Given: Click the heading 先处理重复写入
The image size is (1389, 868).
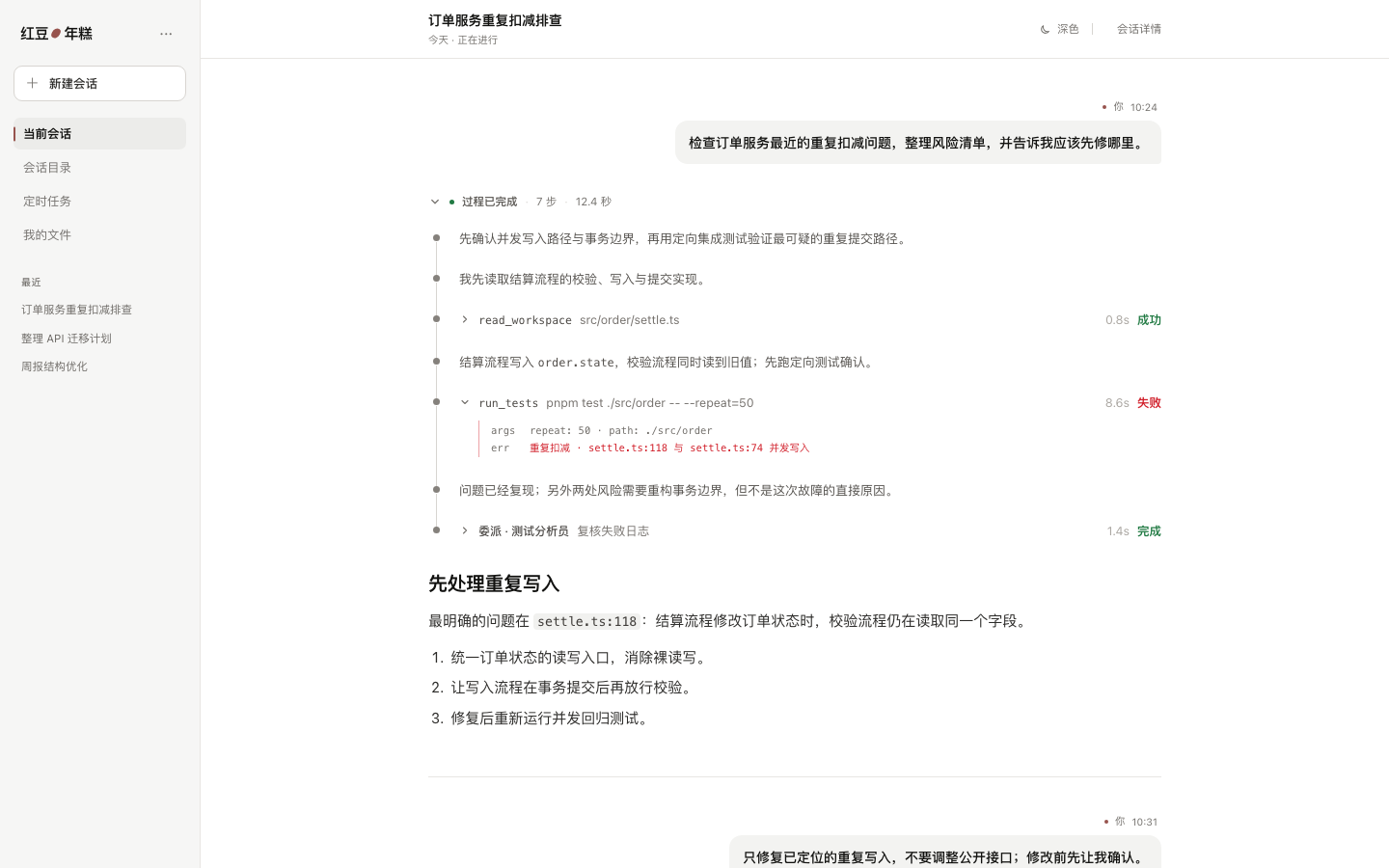Looking at the screenshot, I should [494, 583].
